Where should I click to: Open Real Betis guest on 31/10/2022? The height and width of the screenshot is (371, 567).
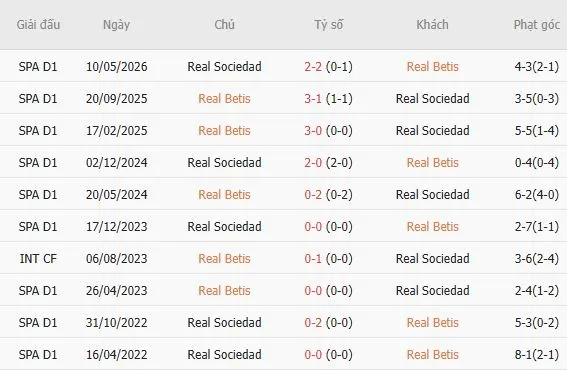coord(432,323)
